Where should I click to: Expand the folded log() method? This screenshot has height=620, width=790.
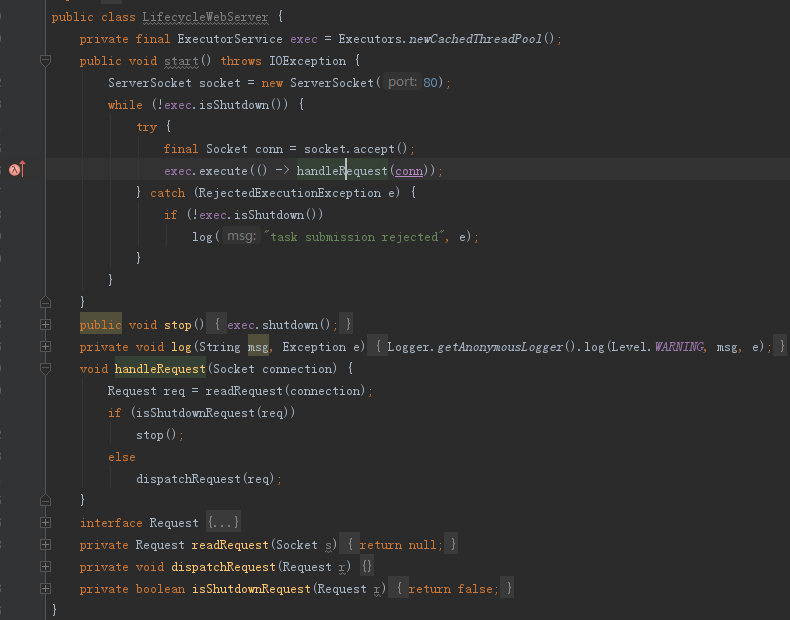(x=45, y=347)
